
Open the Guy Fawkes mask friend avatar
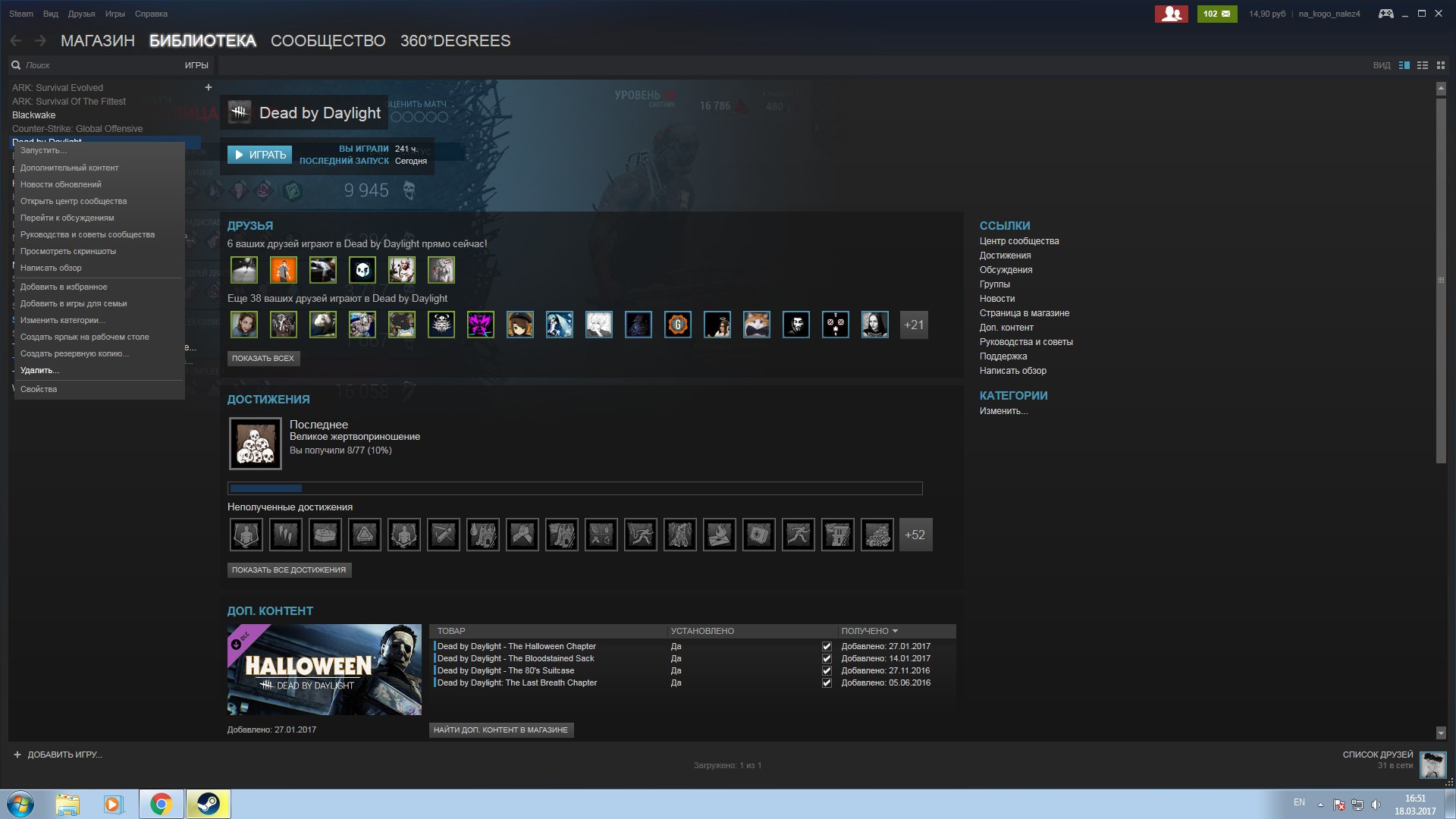[796, 325]
